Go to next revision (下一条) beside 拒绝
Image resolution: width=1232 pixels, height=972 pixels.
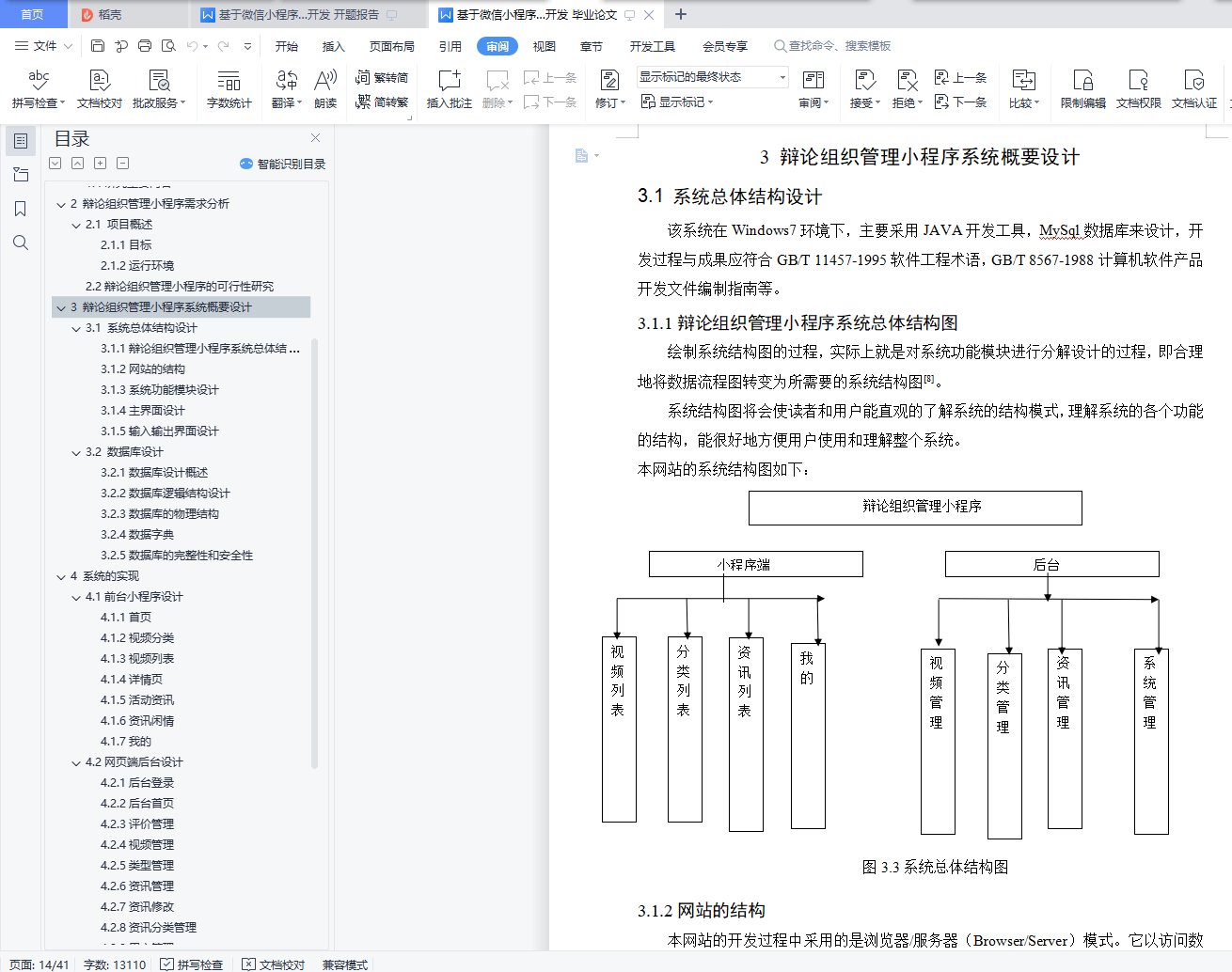(960, 102)
